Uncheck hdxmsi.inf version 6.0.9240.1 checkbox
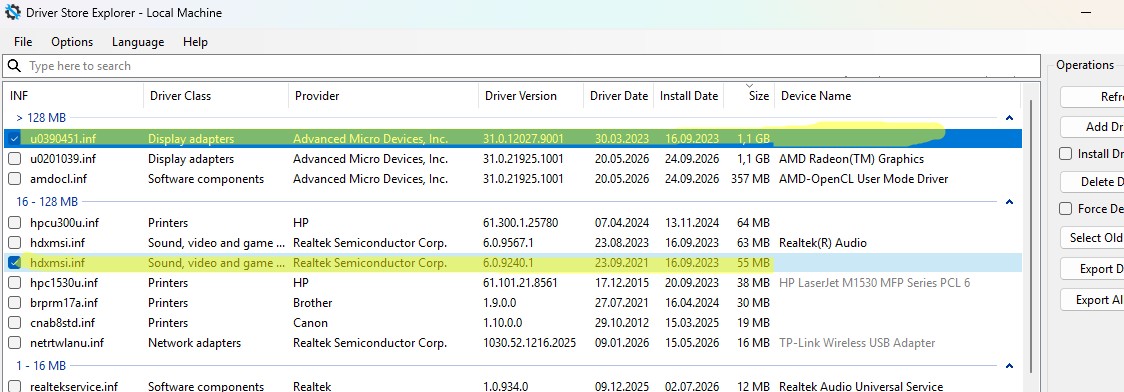The width and height of the screenshot is (1124, 392). 14,262
